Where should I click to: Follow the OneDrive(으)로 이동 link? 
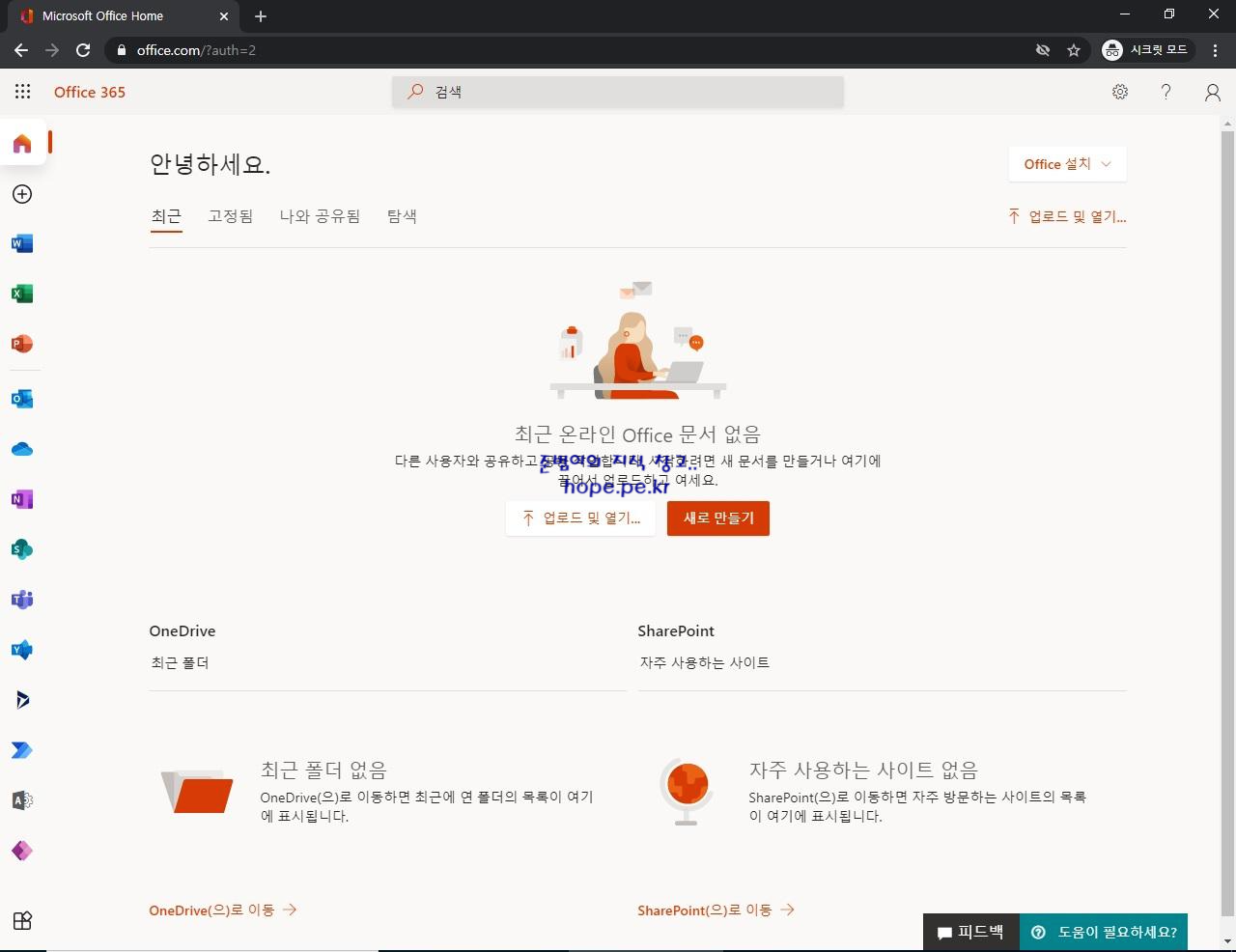(222, 910)
